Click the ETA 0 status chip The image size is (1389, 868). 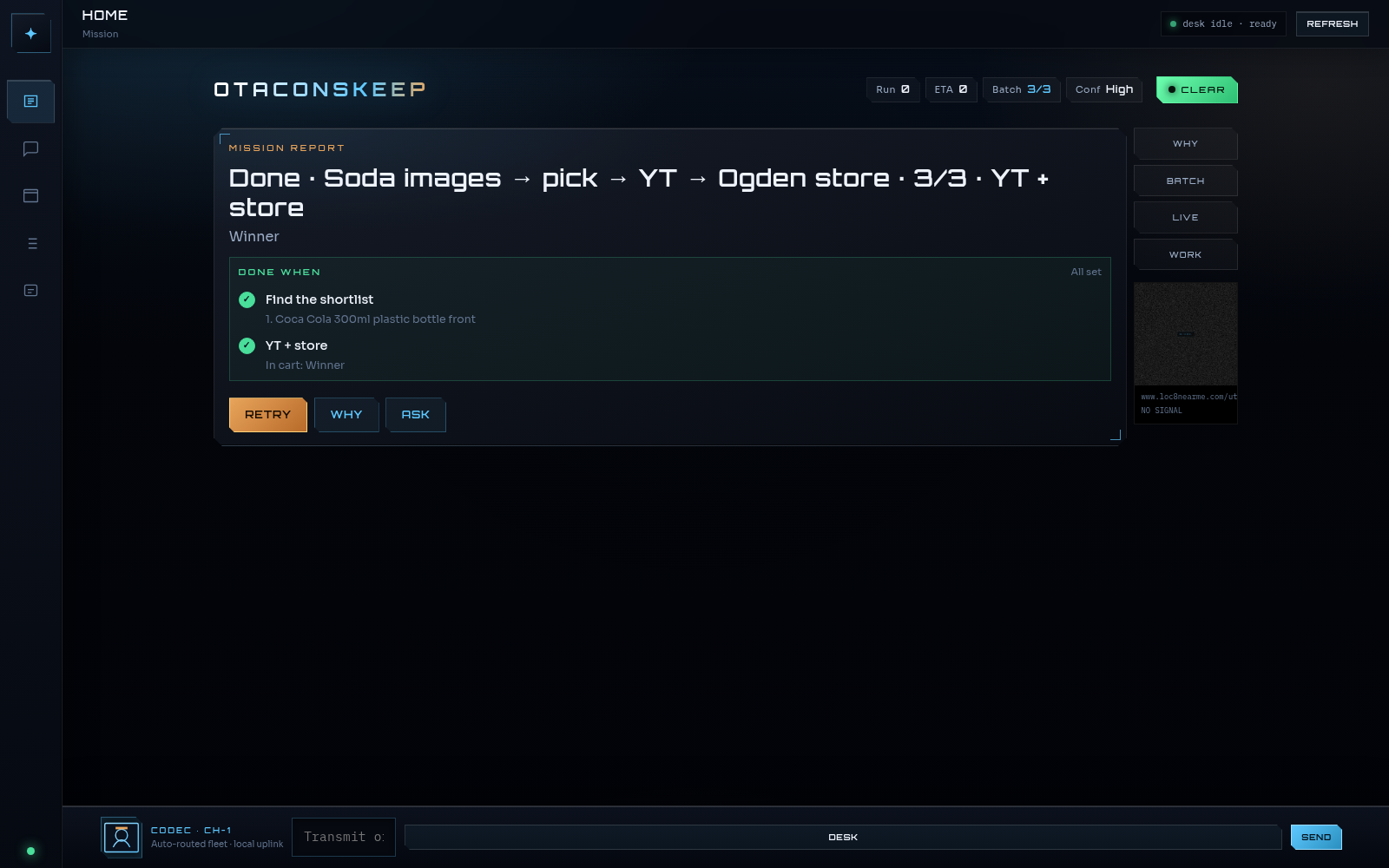pos(951,89)
